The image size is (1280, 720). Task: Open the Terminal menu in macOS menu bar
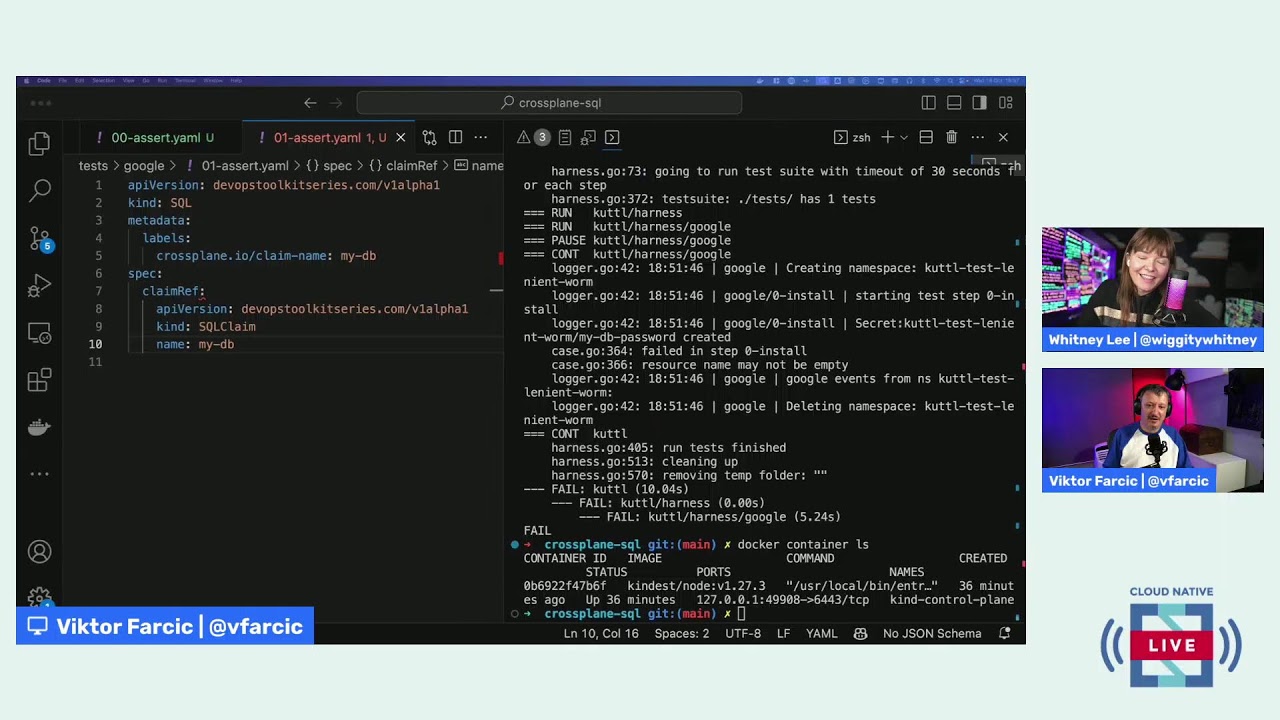[186, 80]
